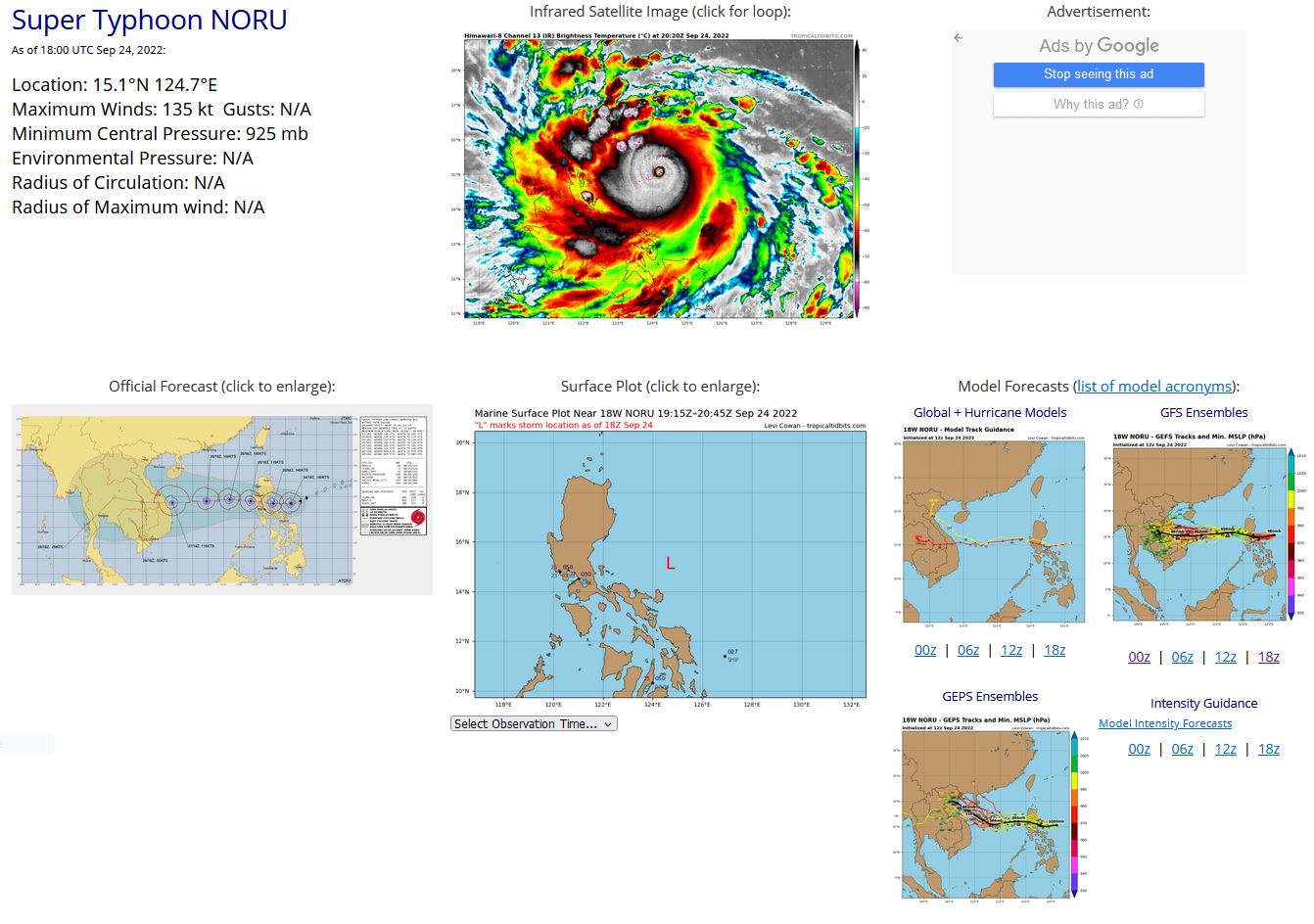Select 00z under Intensity Guidance

(1139, 749)
